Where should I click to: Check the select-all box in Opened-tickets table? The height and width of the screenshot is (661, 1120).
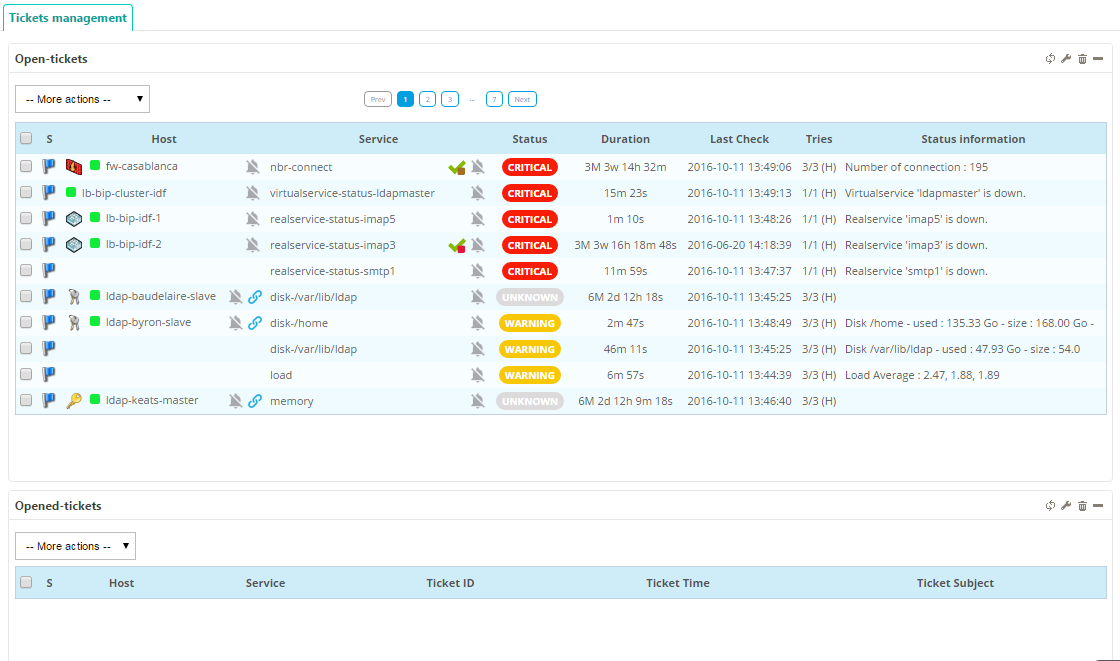(26, 583)
